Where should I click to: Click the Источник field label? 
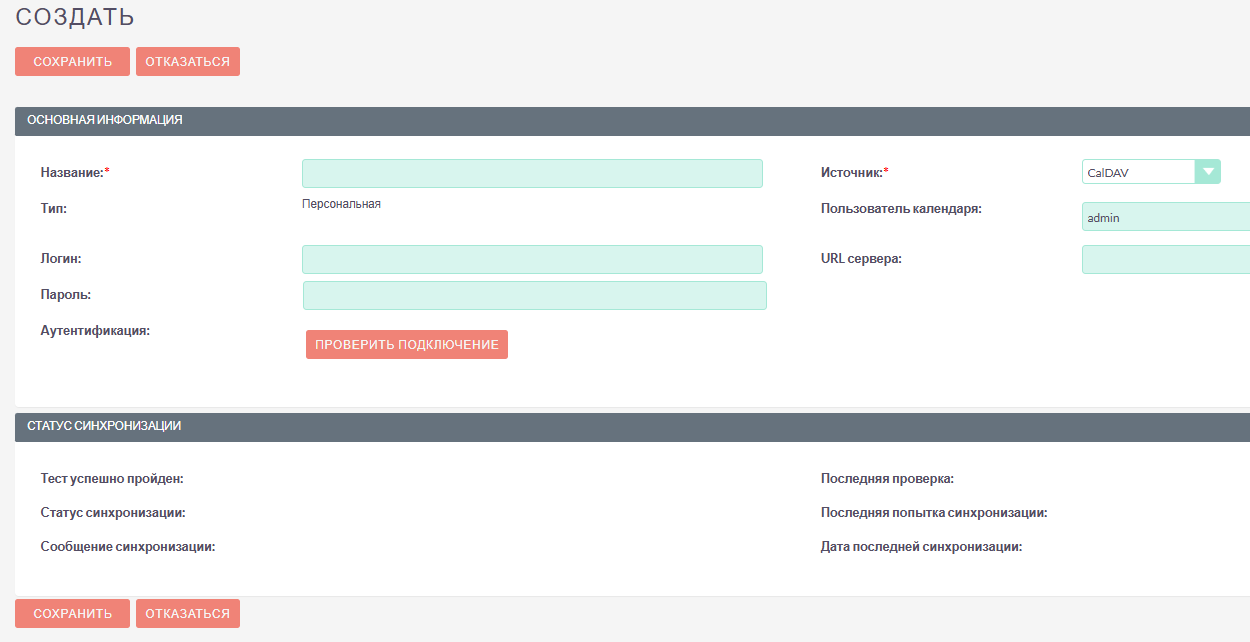pyautogui.click(x=851, y=173)
